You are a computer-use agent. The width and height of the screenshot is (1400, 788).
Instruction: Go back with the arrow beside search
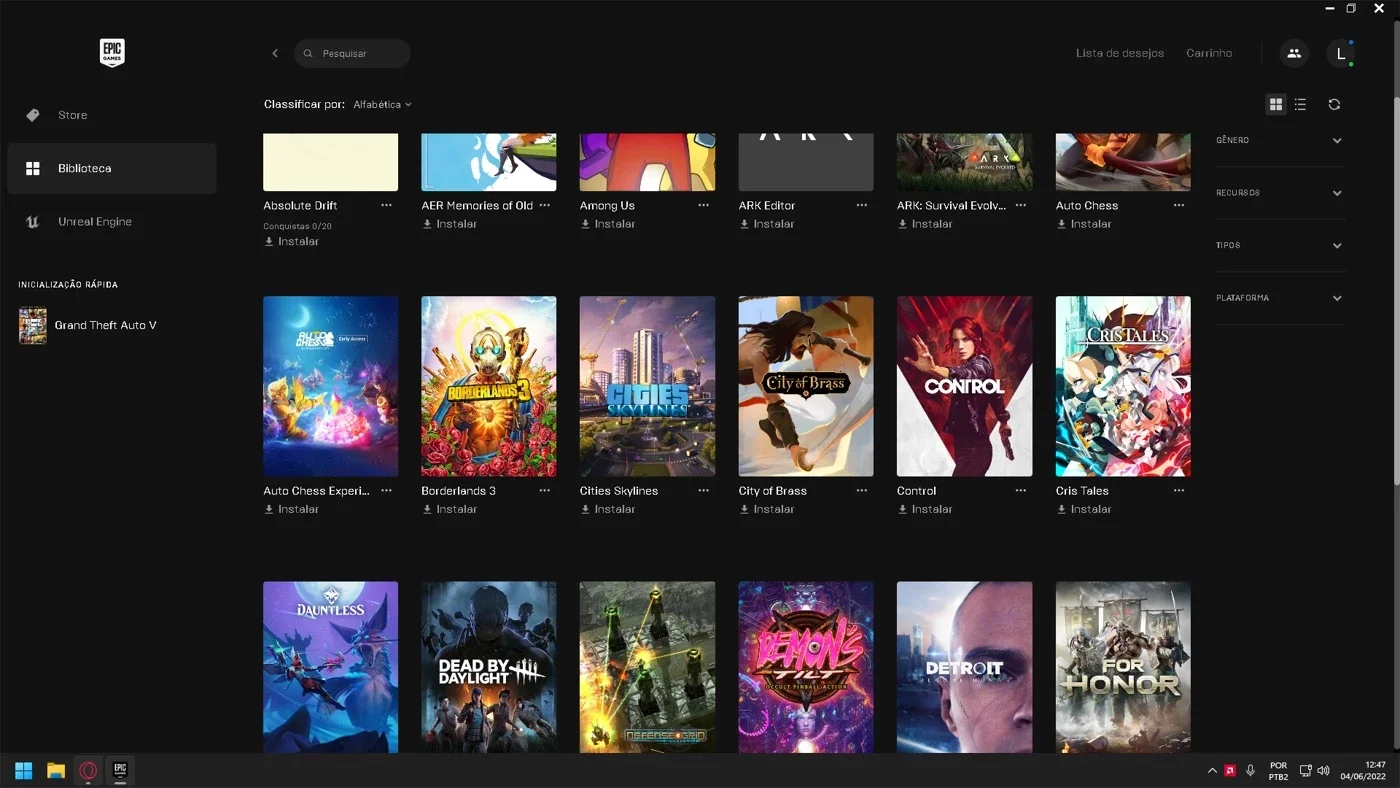[275, 53]
